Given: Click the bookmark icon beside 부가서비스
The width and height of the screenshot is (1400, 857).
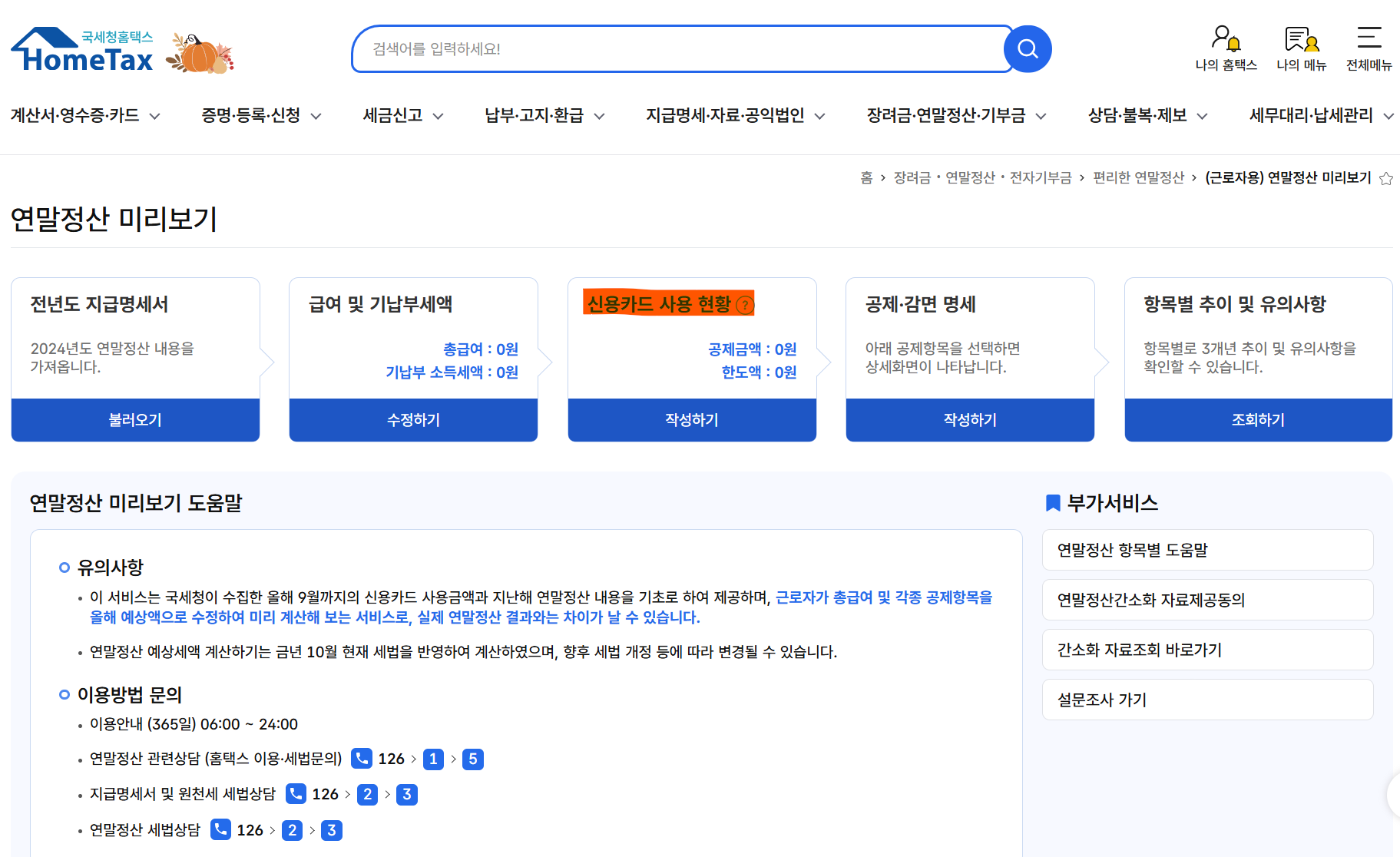Looking at the screenshot, I should coord(1052,502).
